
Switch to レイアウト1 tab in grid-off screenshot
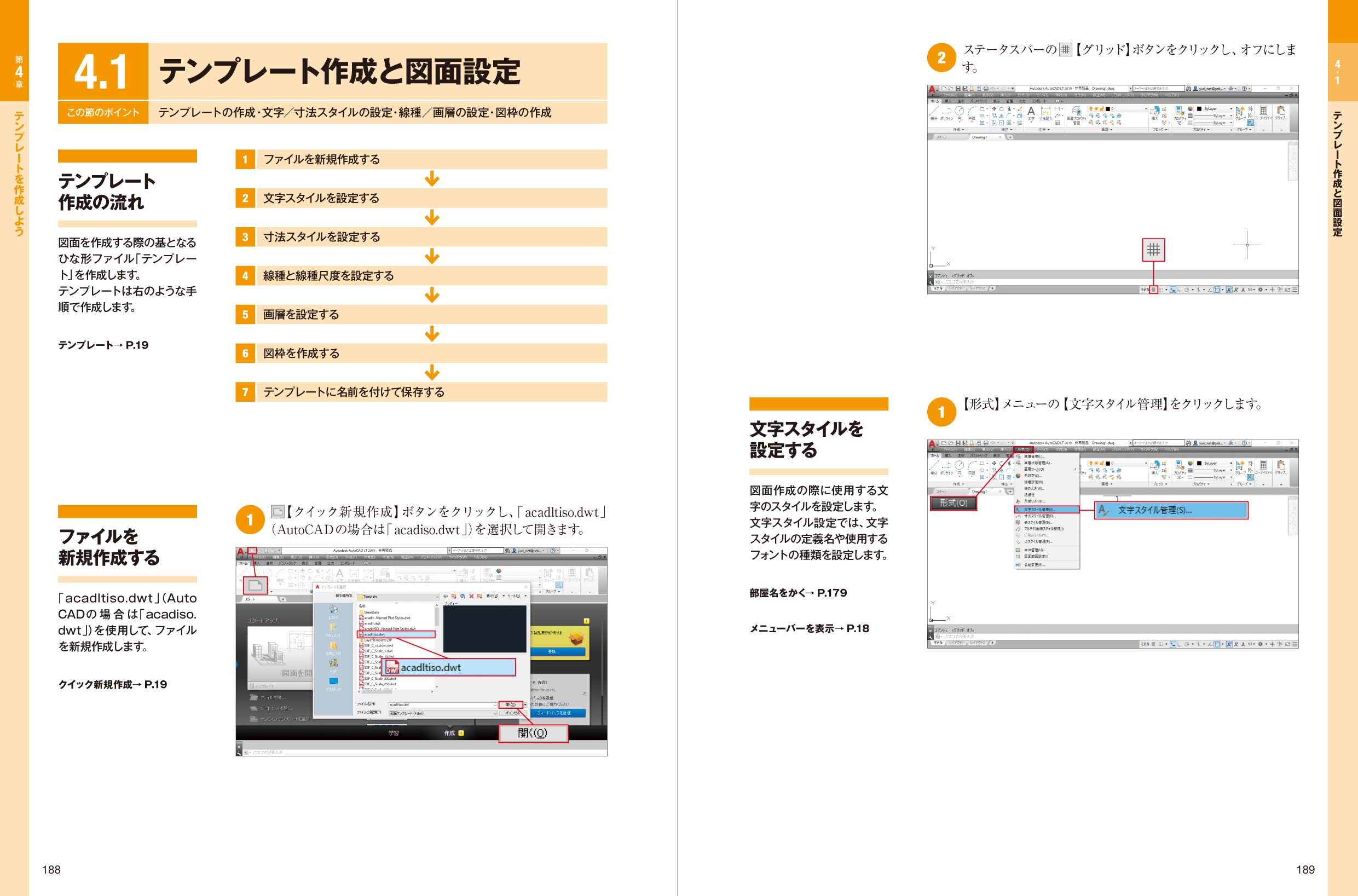[956, 288]
